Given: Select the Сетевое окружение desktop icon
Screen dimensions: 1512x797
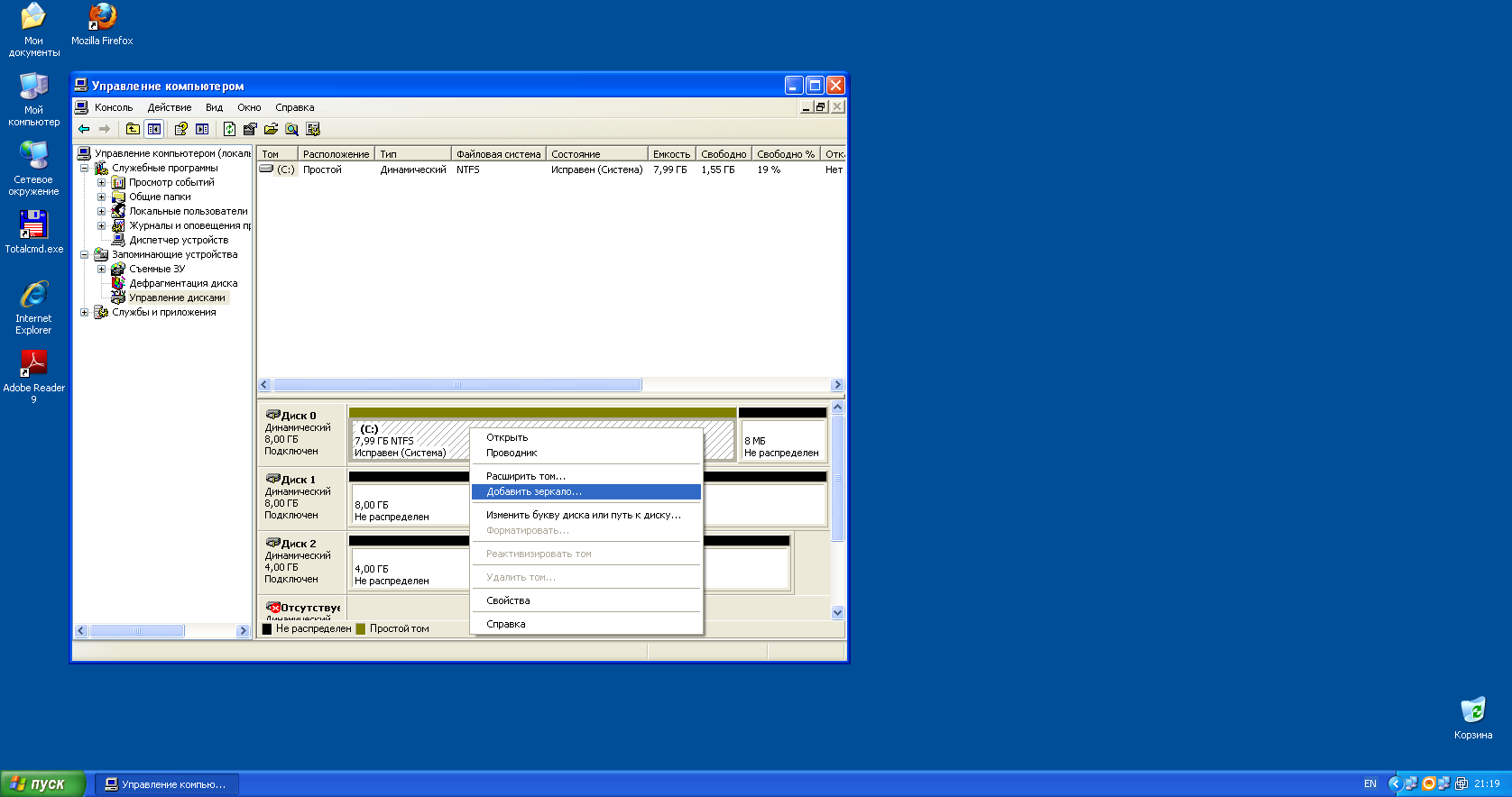Looking at the screenshot, I should point(33,169).
